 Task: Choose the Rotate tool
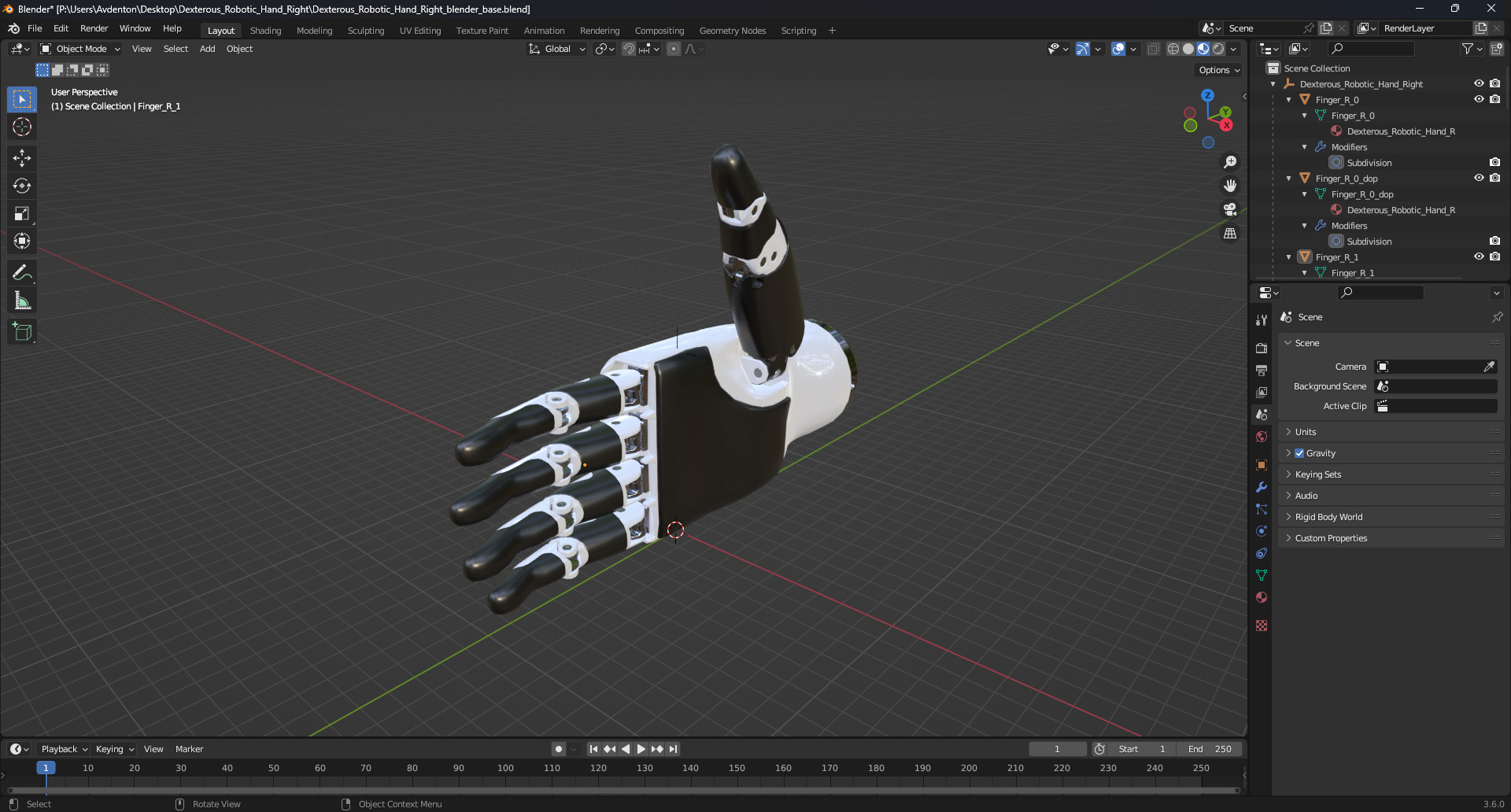point(22,186)
